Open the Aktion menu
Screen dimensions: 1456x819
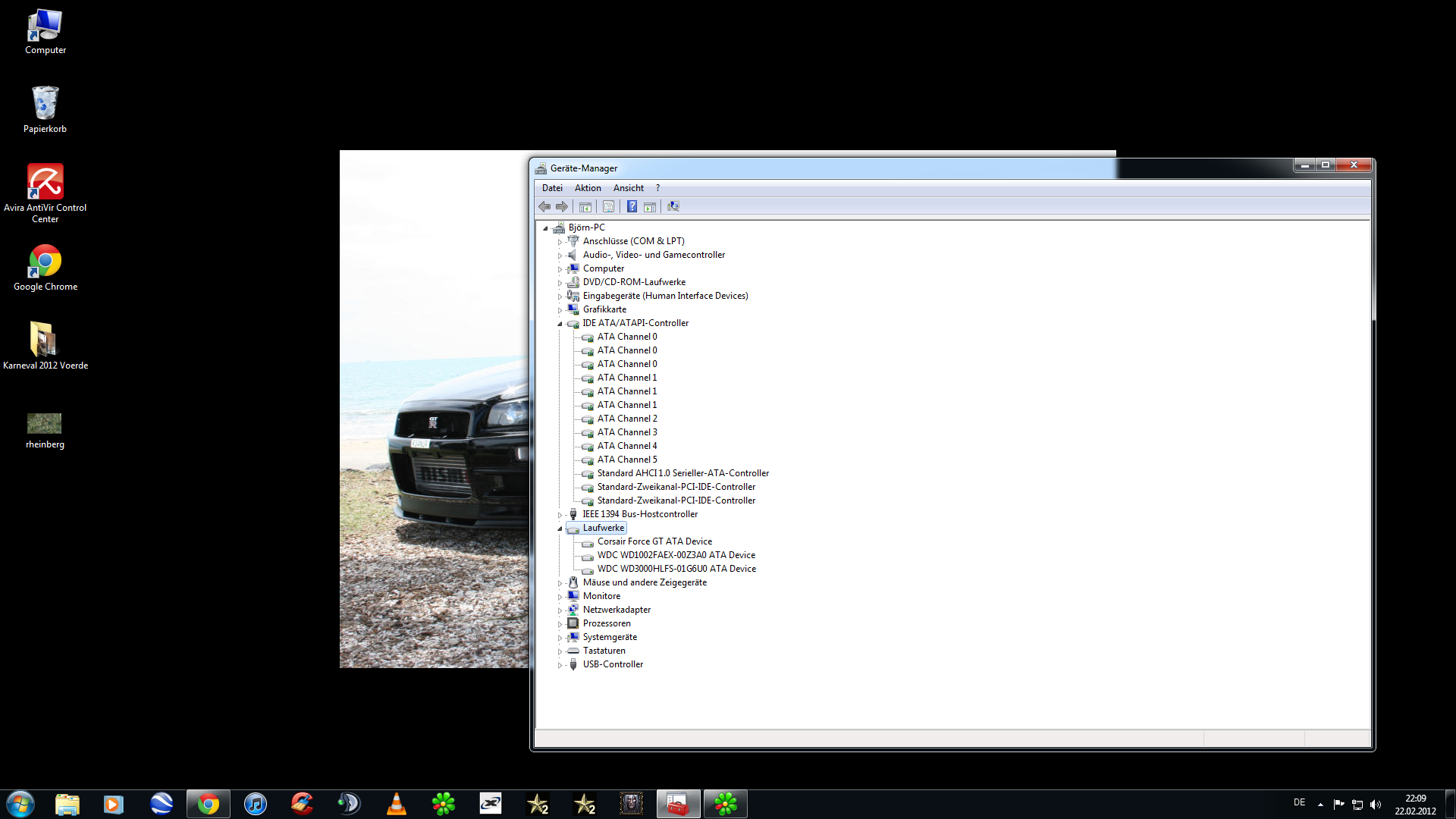click(587, 188)
